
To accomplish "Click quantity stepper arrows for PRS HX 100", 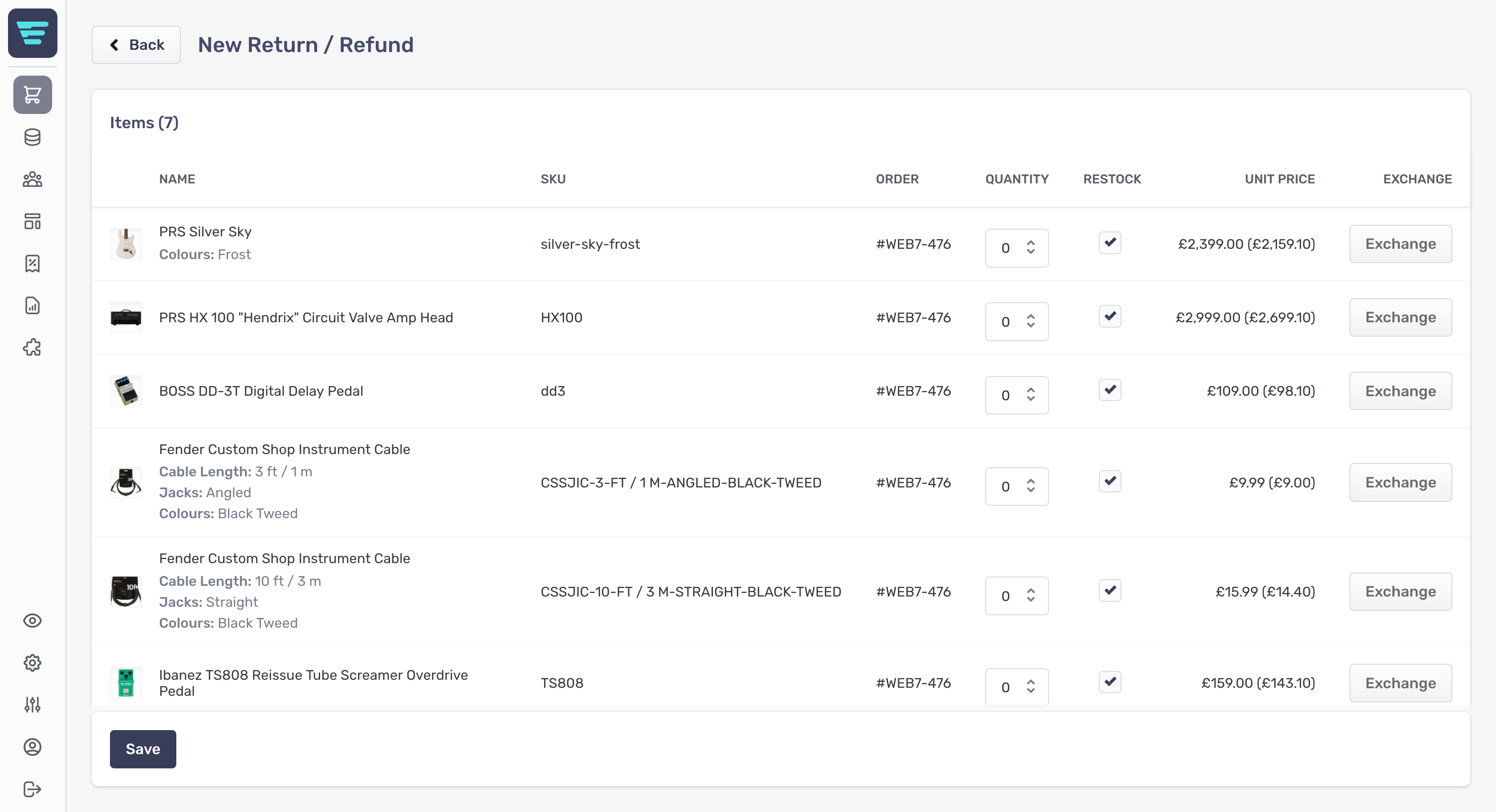I will point(1031,322).
